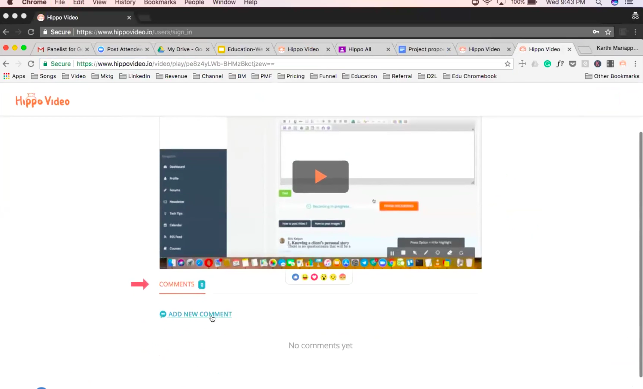Close the My Drive tab
Image resolution: width=643 pixels, height=389 pixels.
(207, 49)
